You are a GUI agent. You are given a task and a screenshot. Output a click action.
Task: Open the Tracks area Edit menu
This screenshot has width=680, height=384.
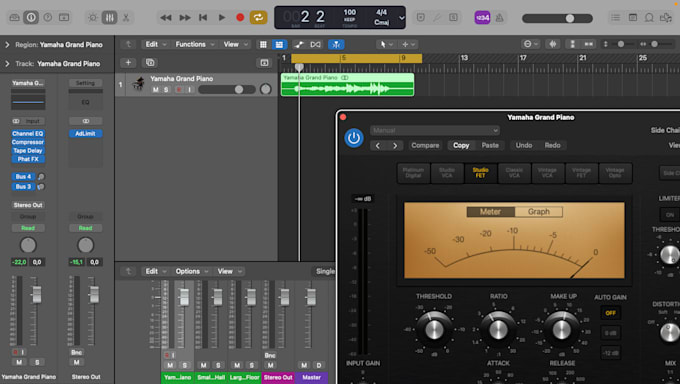click(x=155, y=44)
